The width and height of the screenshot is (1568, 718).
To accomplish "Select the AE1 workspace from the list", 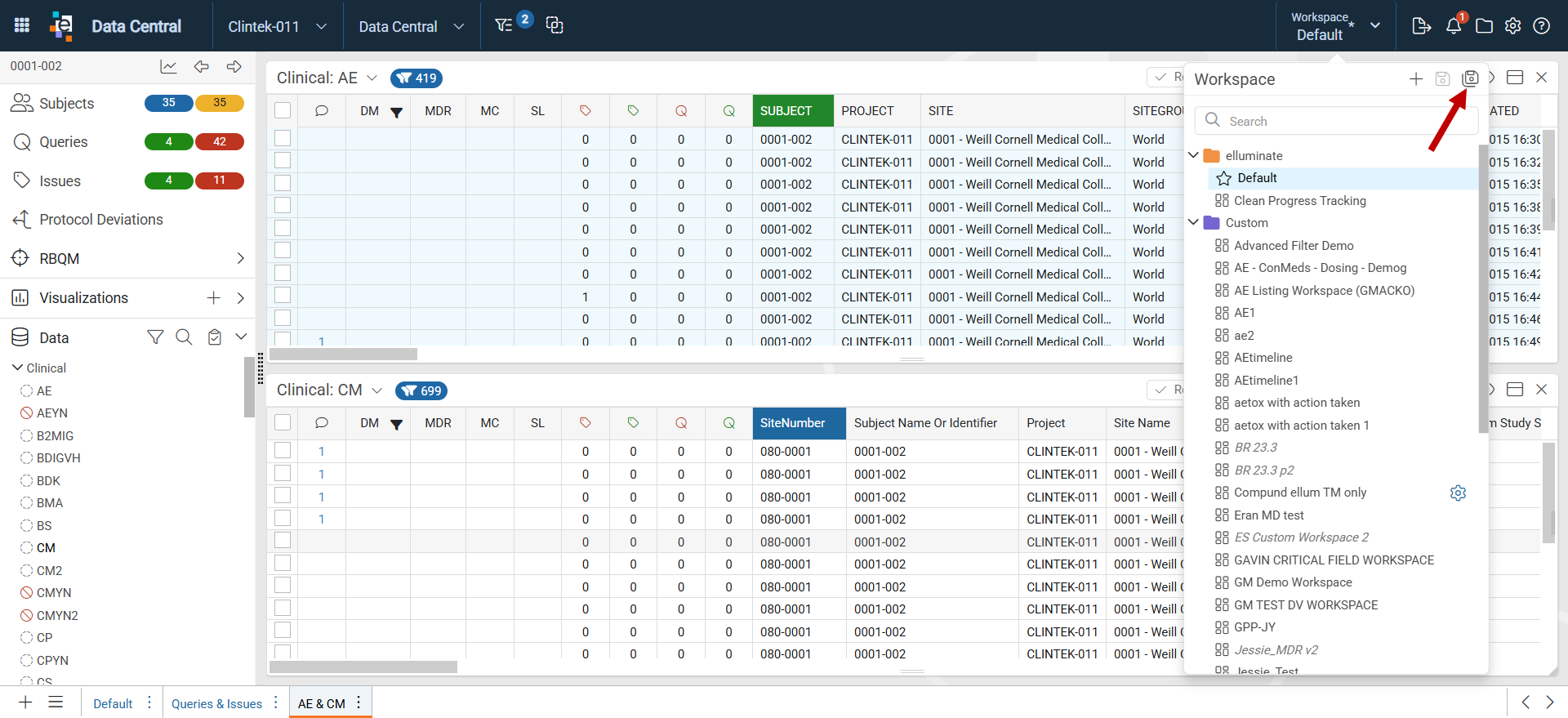I will pyautogui.click(x=1245, y=313).
